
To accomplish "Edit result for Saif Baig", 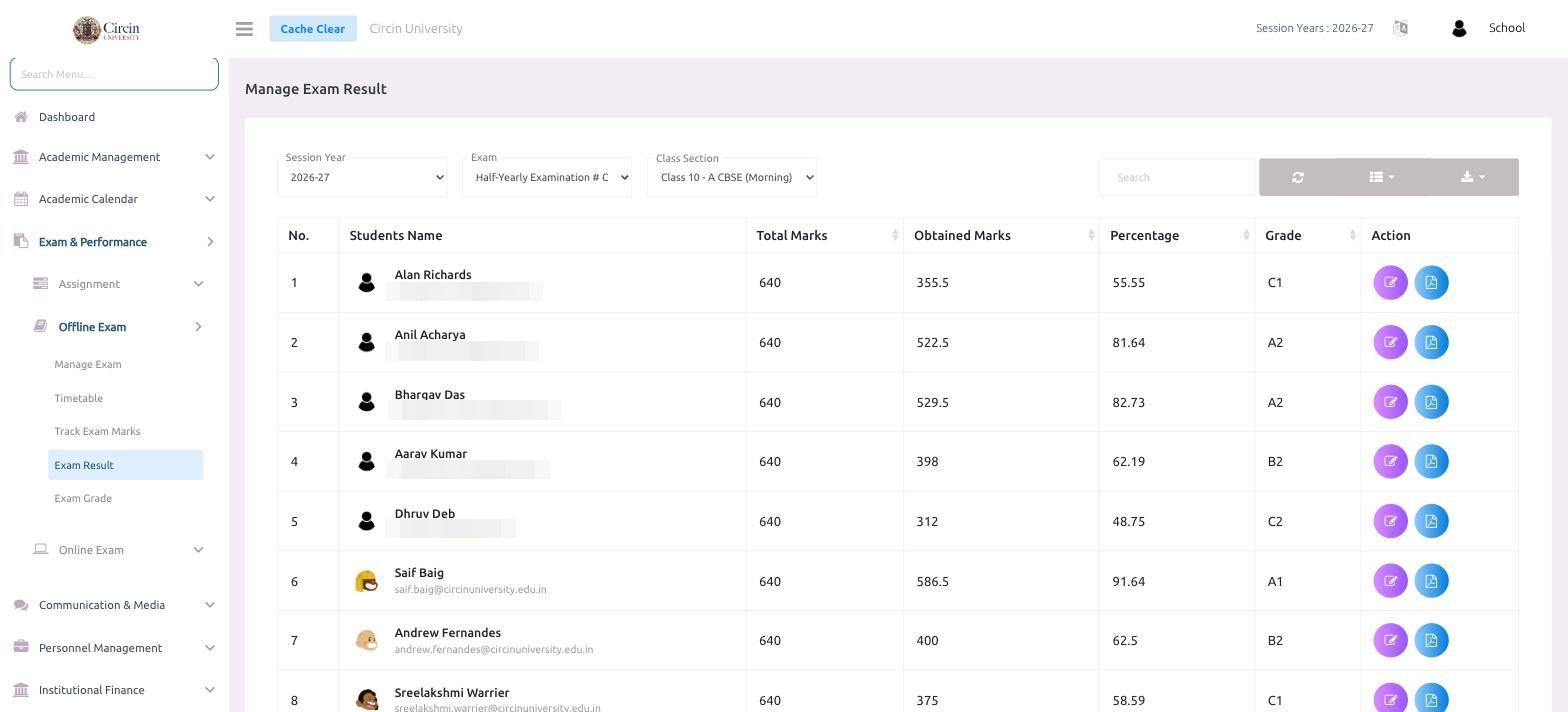I will tap(1390, 581).
